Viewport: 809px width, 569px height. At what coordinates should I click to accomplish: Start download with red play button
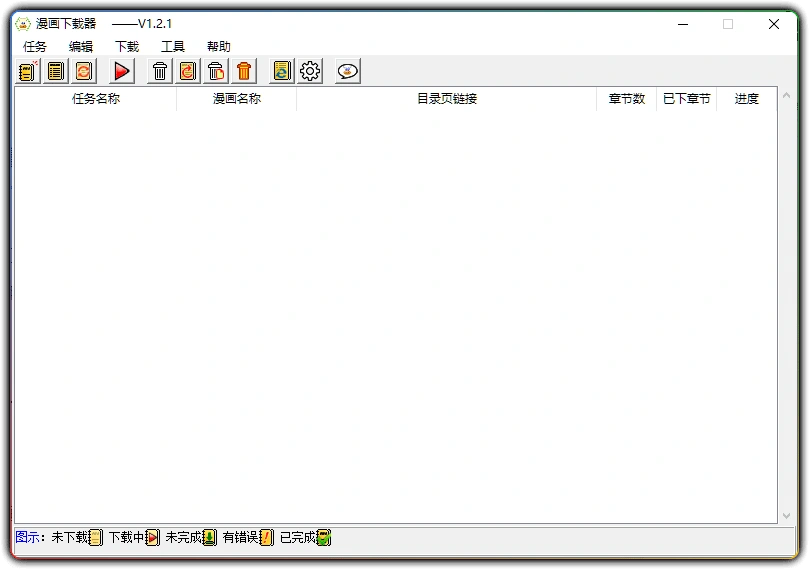pyautogui.click(x=122, y=71)
